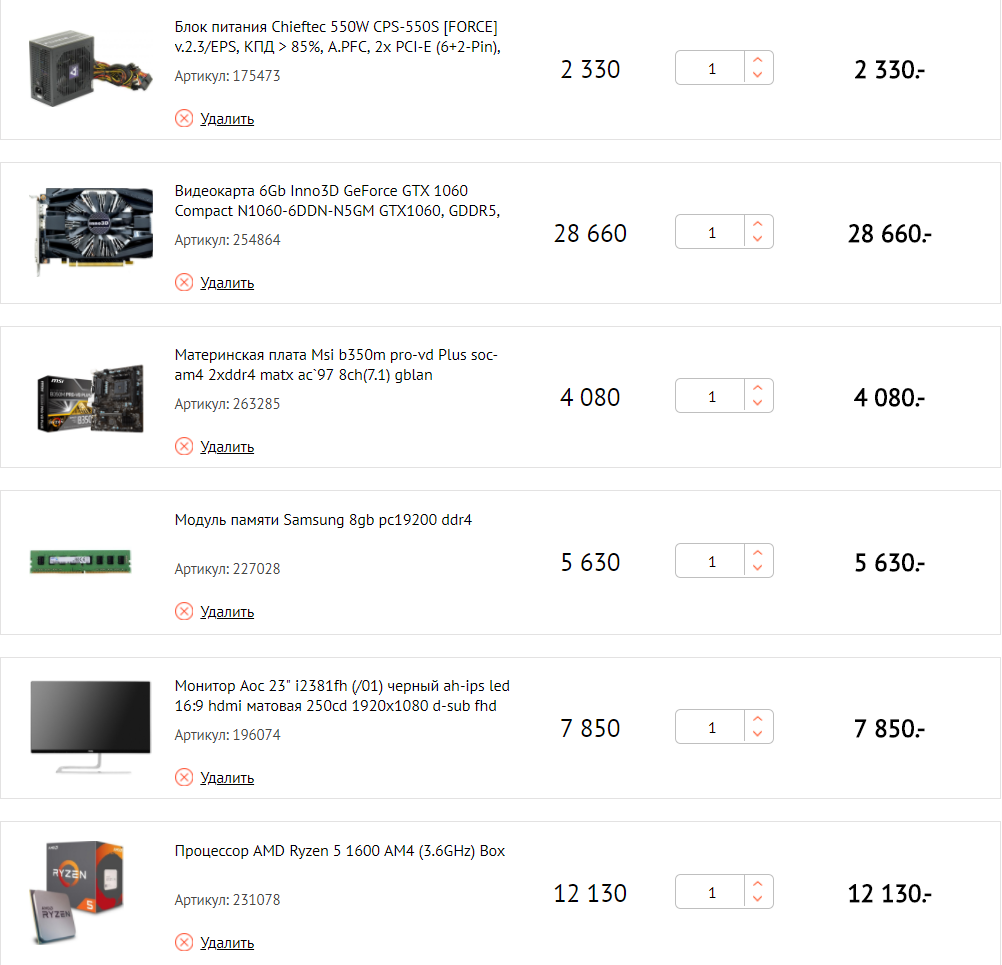Increase quantity of GeForce GTX 1060 video card
Image resolution: width=1002 pixels, height=965 pixels.
point(758,224)
